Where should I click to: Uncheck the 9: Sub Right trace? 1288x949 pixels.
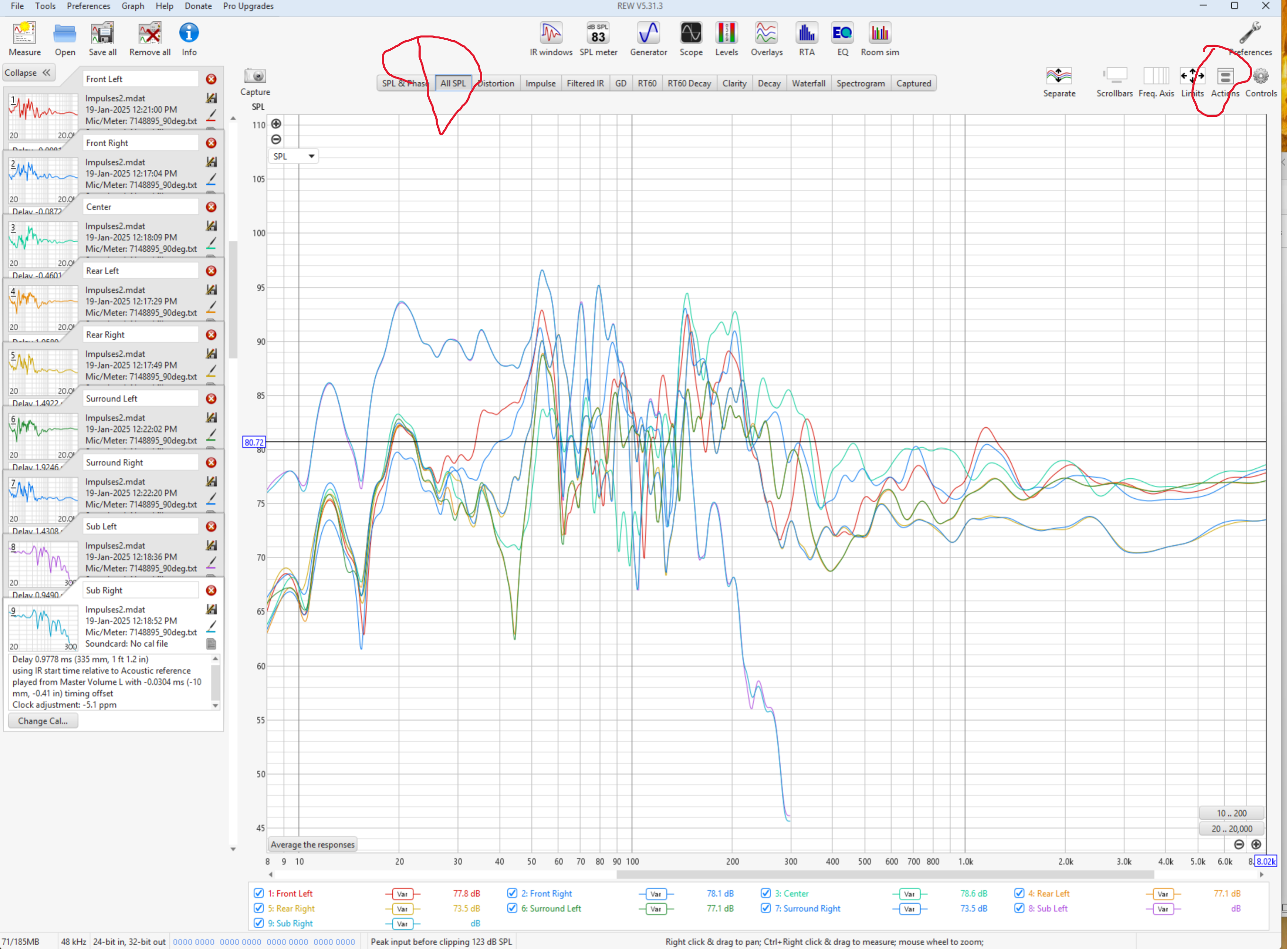[x=259, y=923]
